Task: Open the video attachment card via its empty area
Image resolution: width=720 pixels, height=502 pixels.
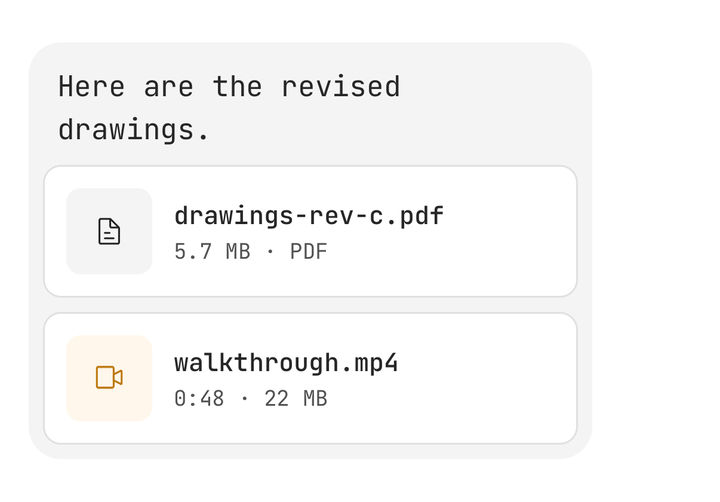Action: [505, 378]
